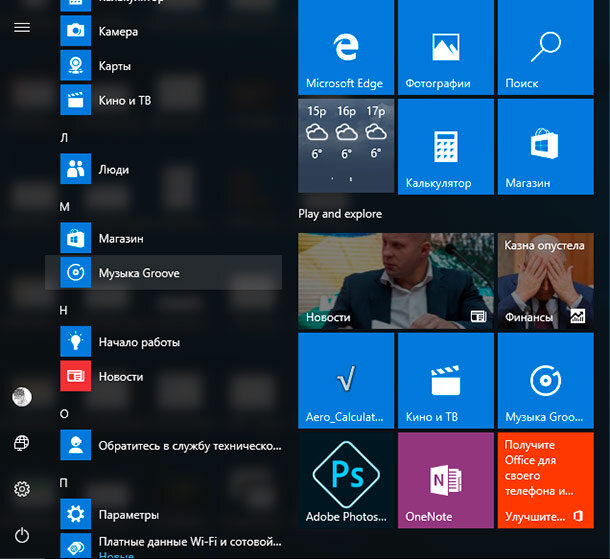Open Магазин tile
This screenshot has height=559, width=610.
pos(545,146)
